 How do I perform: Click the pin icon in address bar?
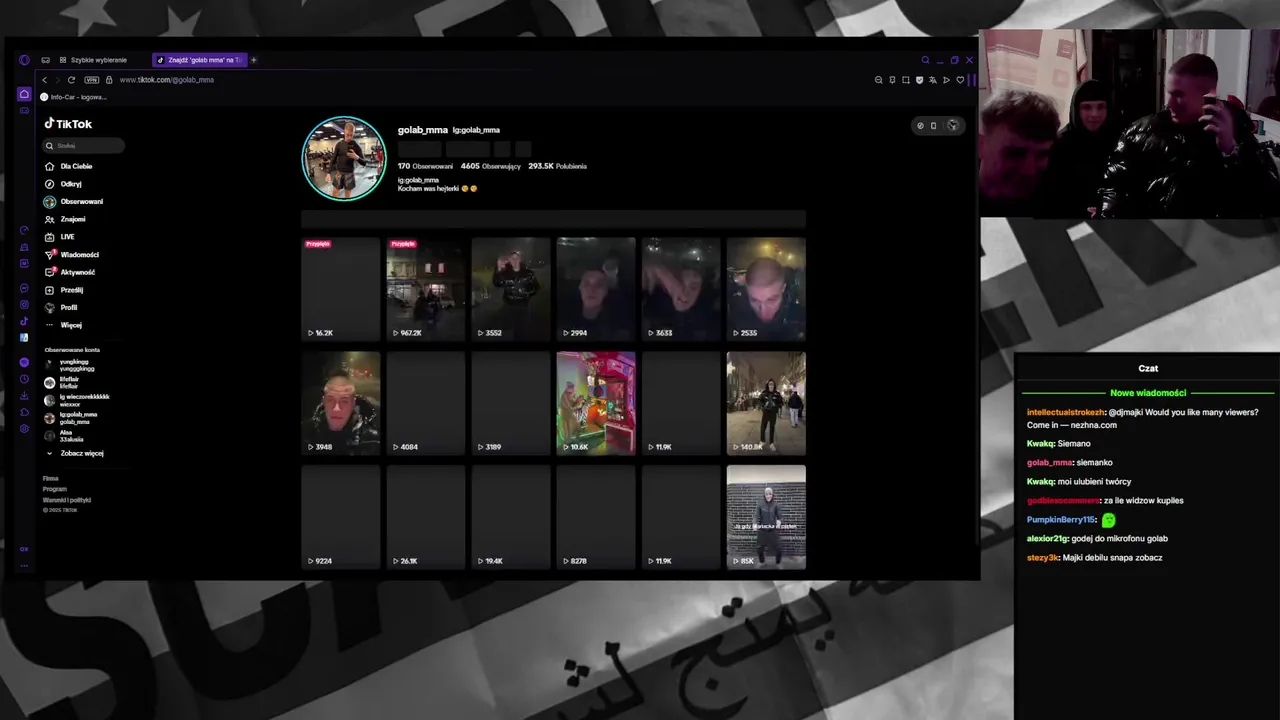(x=892, y=80)
